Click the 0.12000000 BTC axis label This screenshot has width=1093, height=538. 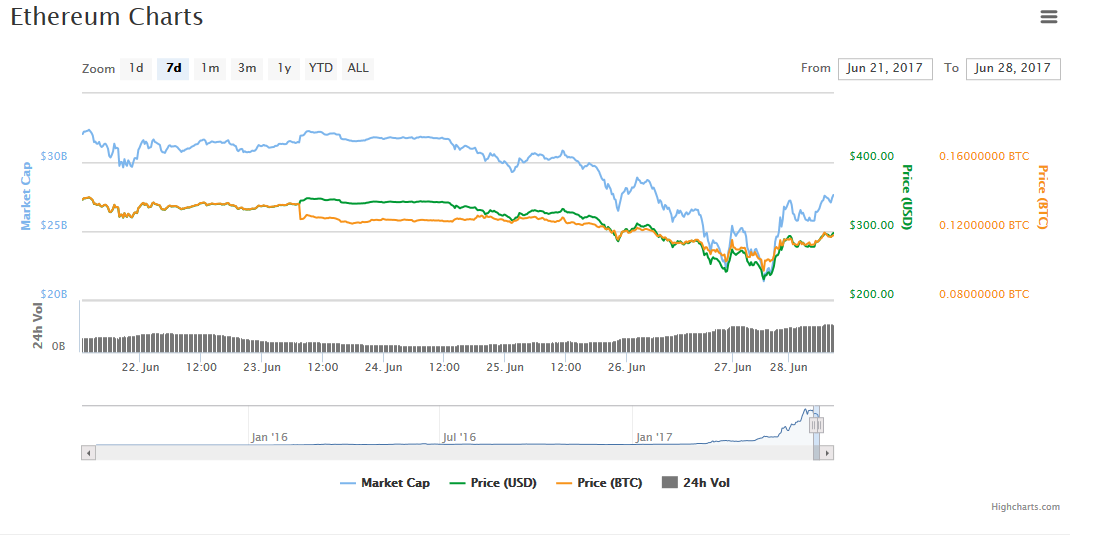(984, 225)
